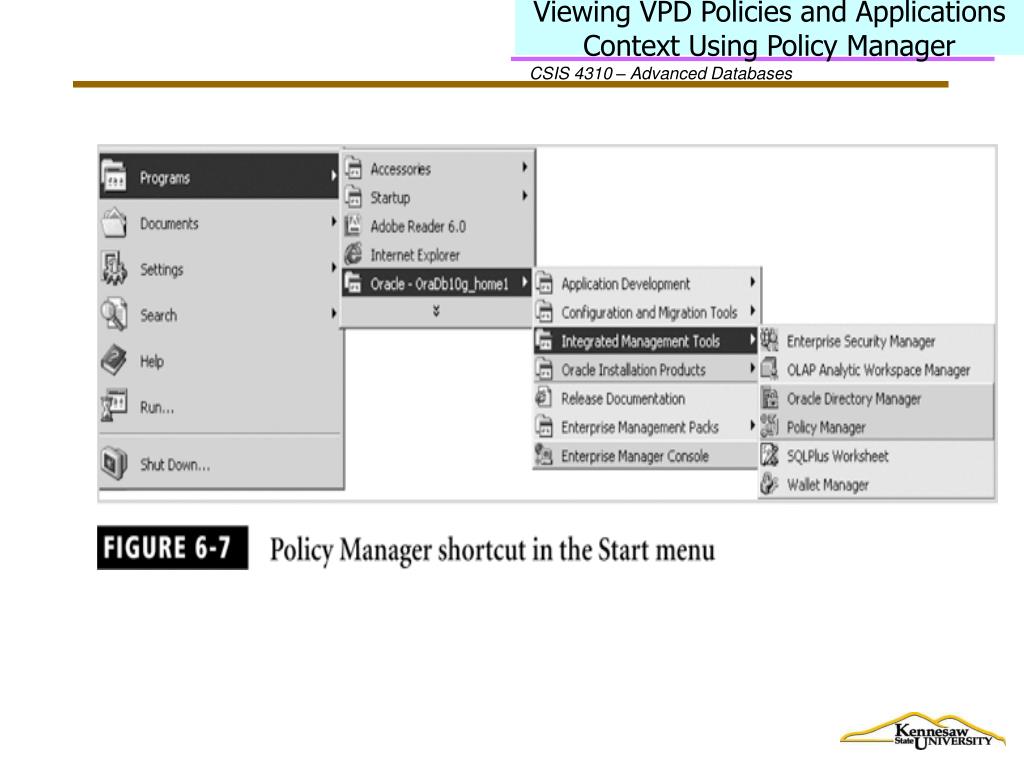Select Integrated Management Tools entry
This screenshot has width=1024, height=768.
click(646, 341)
